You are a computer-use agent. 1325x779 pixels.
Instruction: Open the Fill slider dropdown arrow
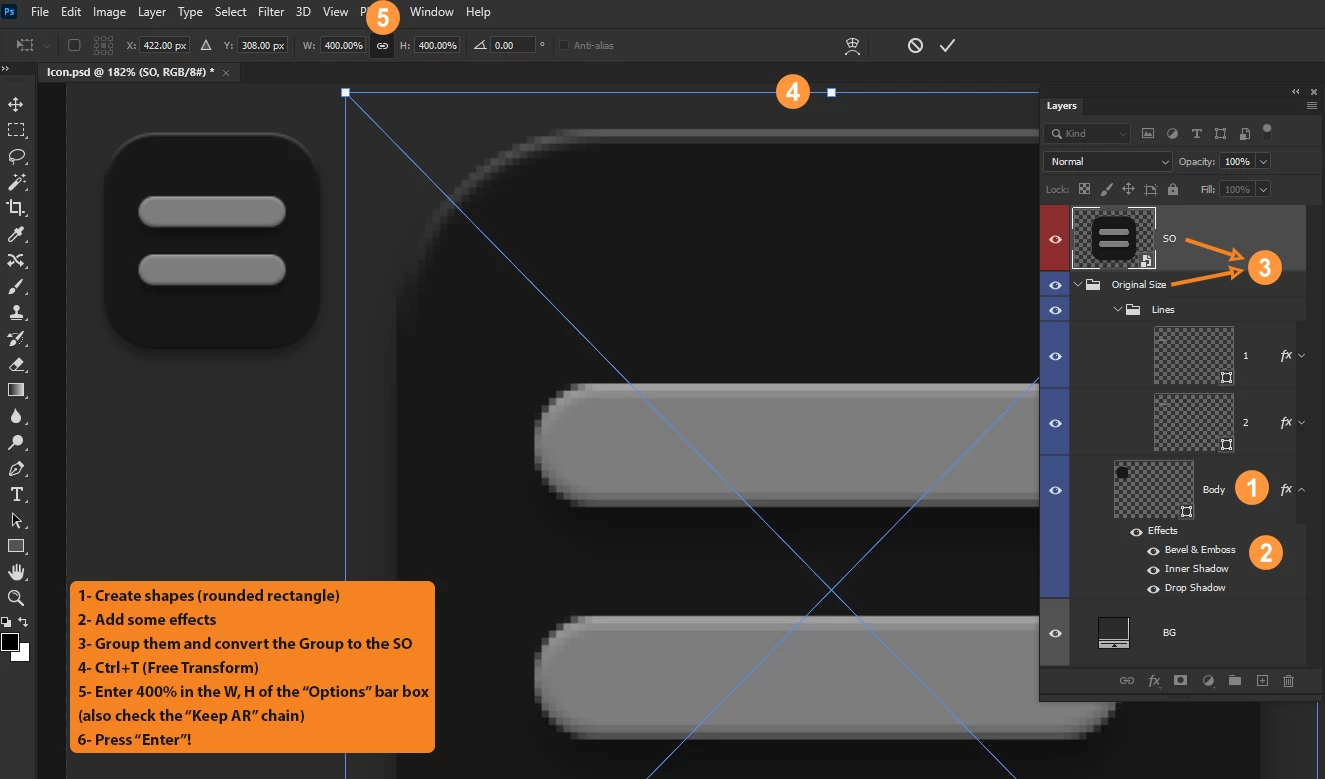[x=1264, y=189]
